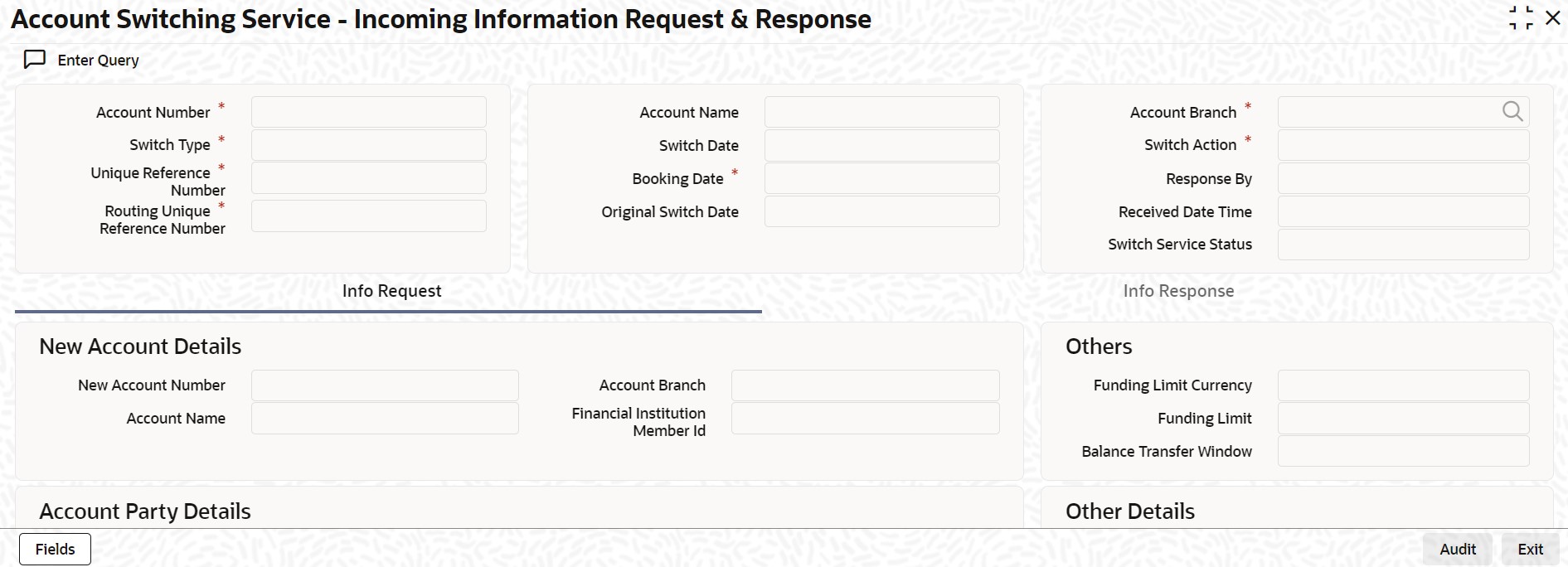This screenshot has height=567, width=1568.
Task: Click the Enter Query speech bubble icon
Action: point(34,59)
